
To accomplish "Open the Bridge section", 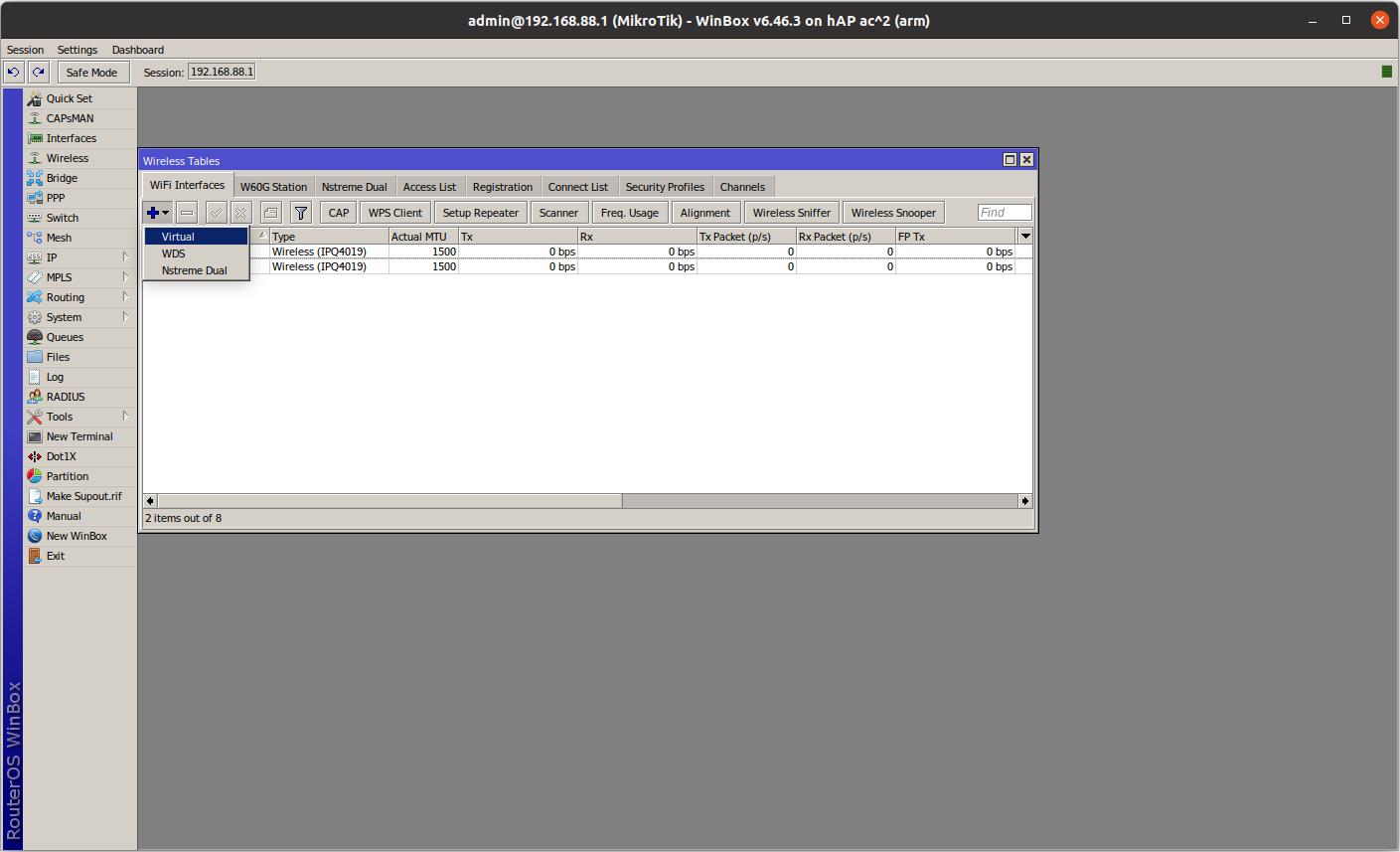I will click(62, 178).
